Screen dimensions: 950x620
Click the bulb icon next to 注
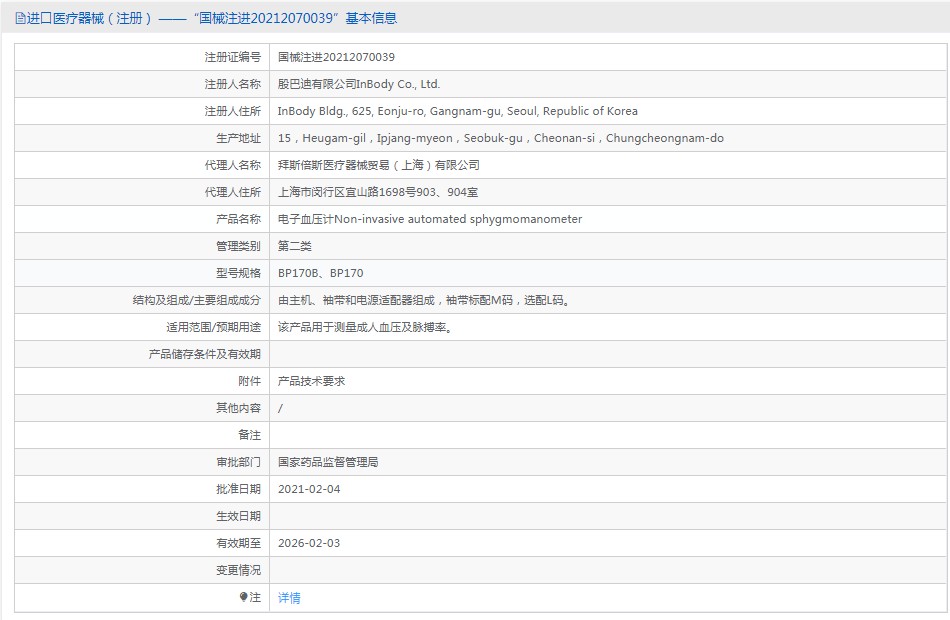point(244,597)
